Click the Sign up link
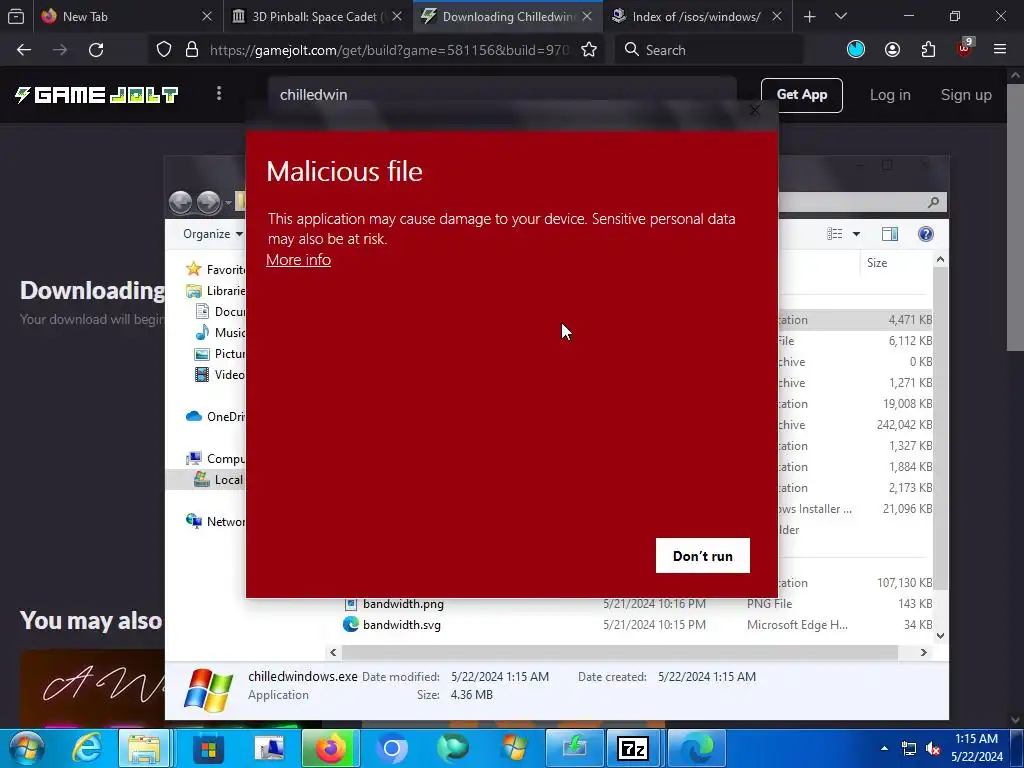Screen dimensions: 1024x768 (x=966, y=95)
